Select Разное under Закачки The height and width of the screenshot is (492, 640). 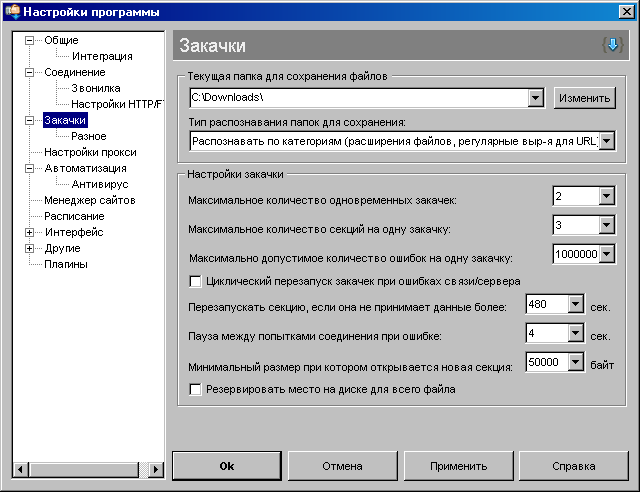[89, 136]
